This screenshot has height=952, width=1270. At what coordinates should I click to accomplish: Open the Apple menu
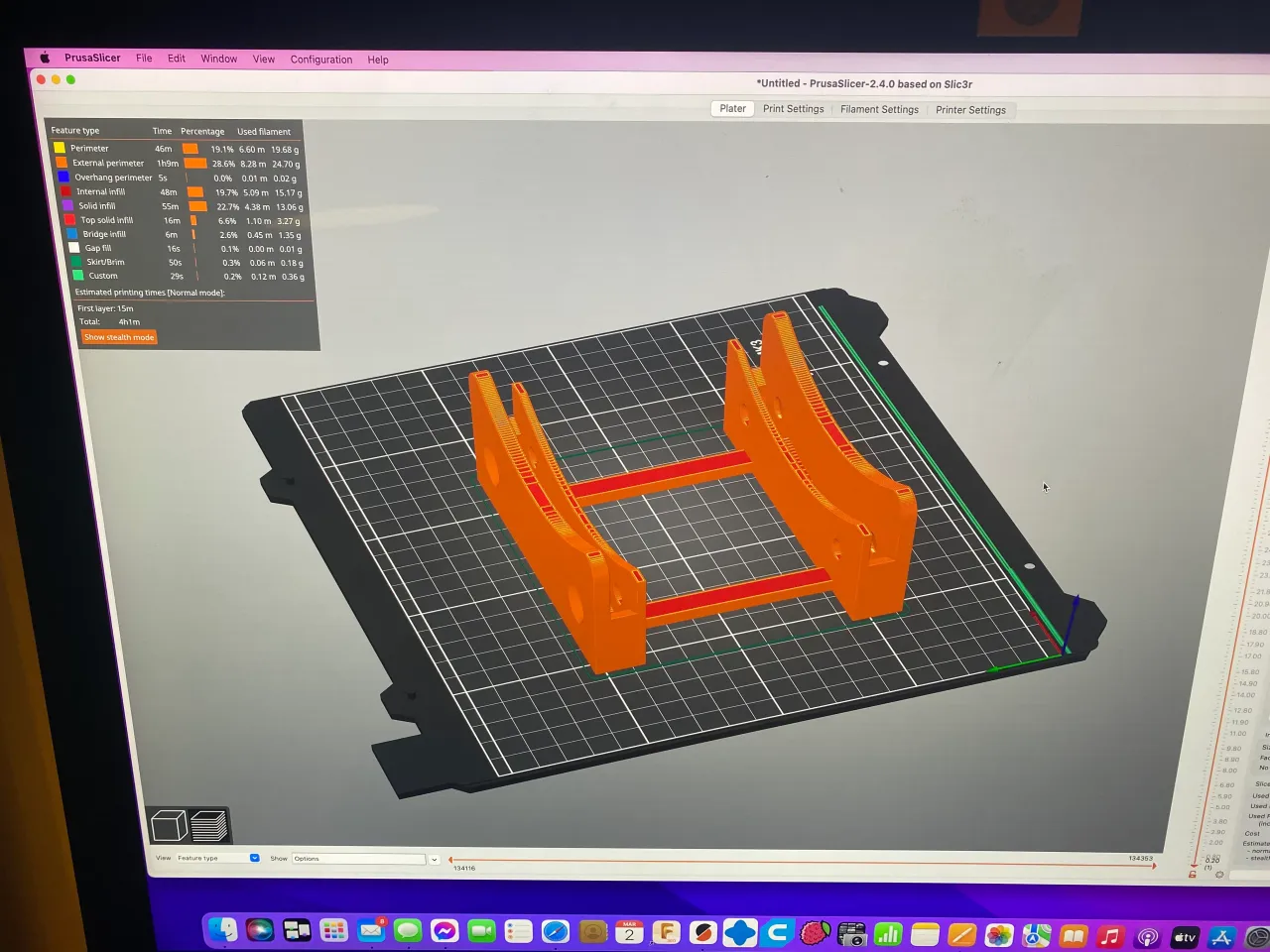[x=45, y=58]
